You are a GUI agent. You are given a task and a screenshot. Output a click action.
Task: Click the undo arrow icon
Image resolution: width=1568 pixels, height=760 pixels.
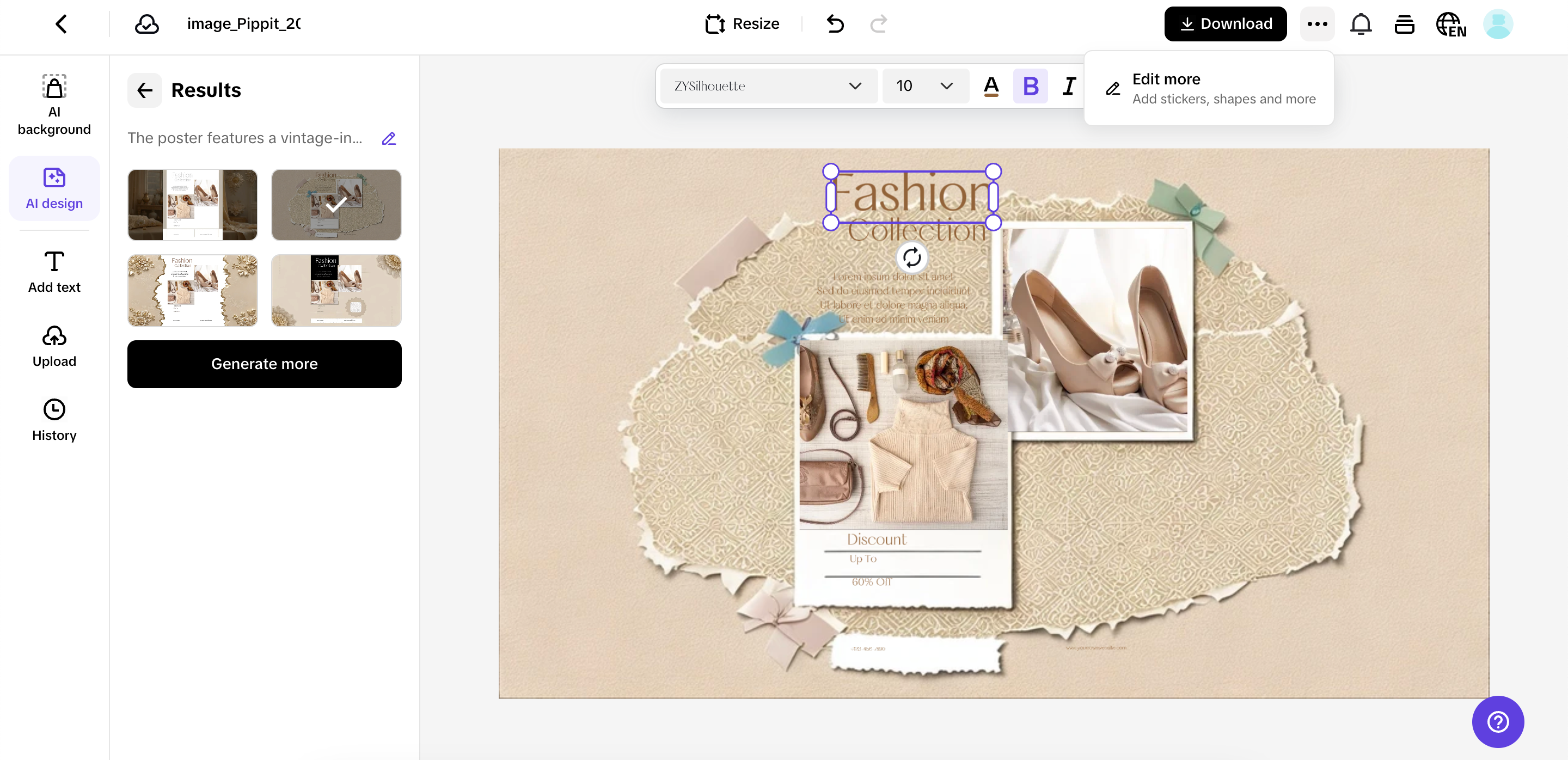pos(835,24)
